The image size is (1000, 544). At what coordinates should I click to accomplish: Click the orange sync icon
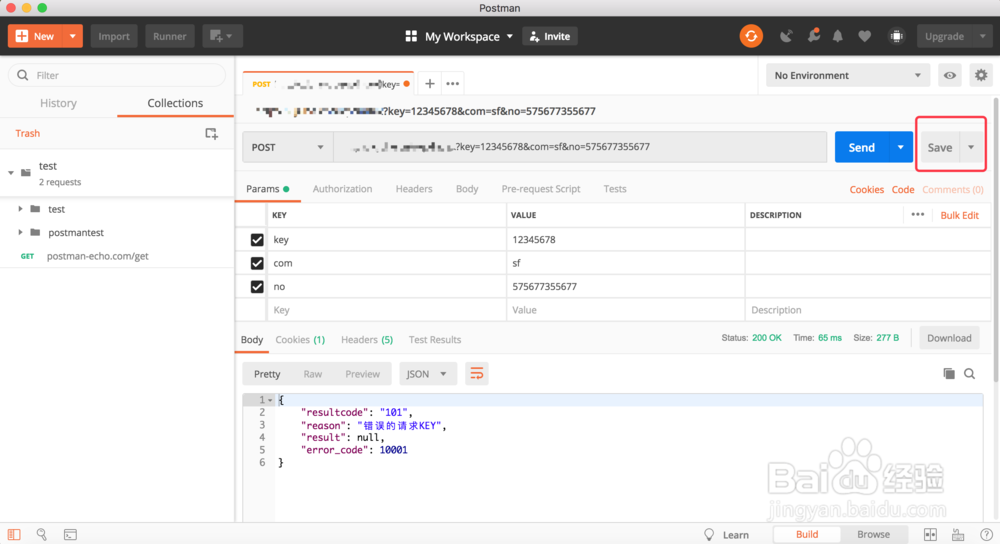click(751, 36)
